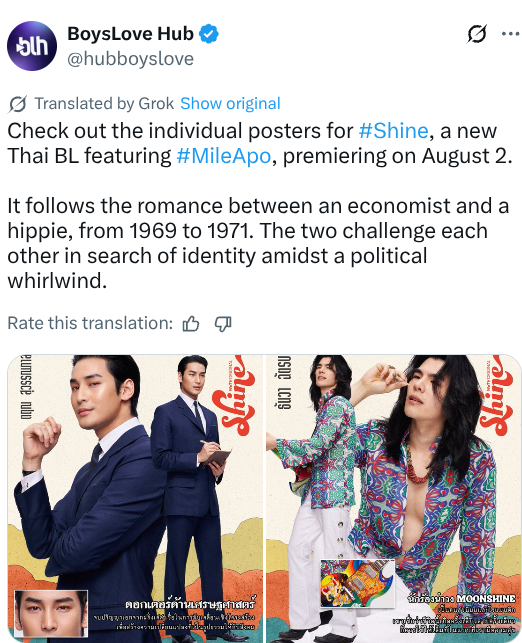
Task: Open the BoysLove Hub profile avatar
Action: 32,46
